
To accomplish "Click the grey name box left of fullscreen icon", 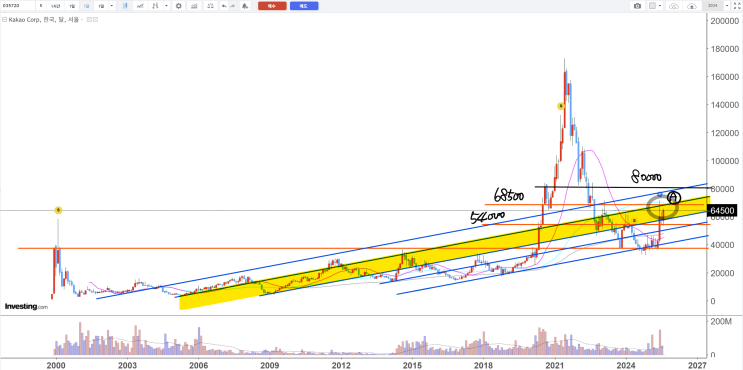I will coord(713,6).
